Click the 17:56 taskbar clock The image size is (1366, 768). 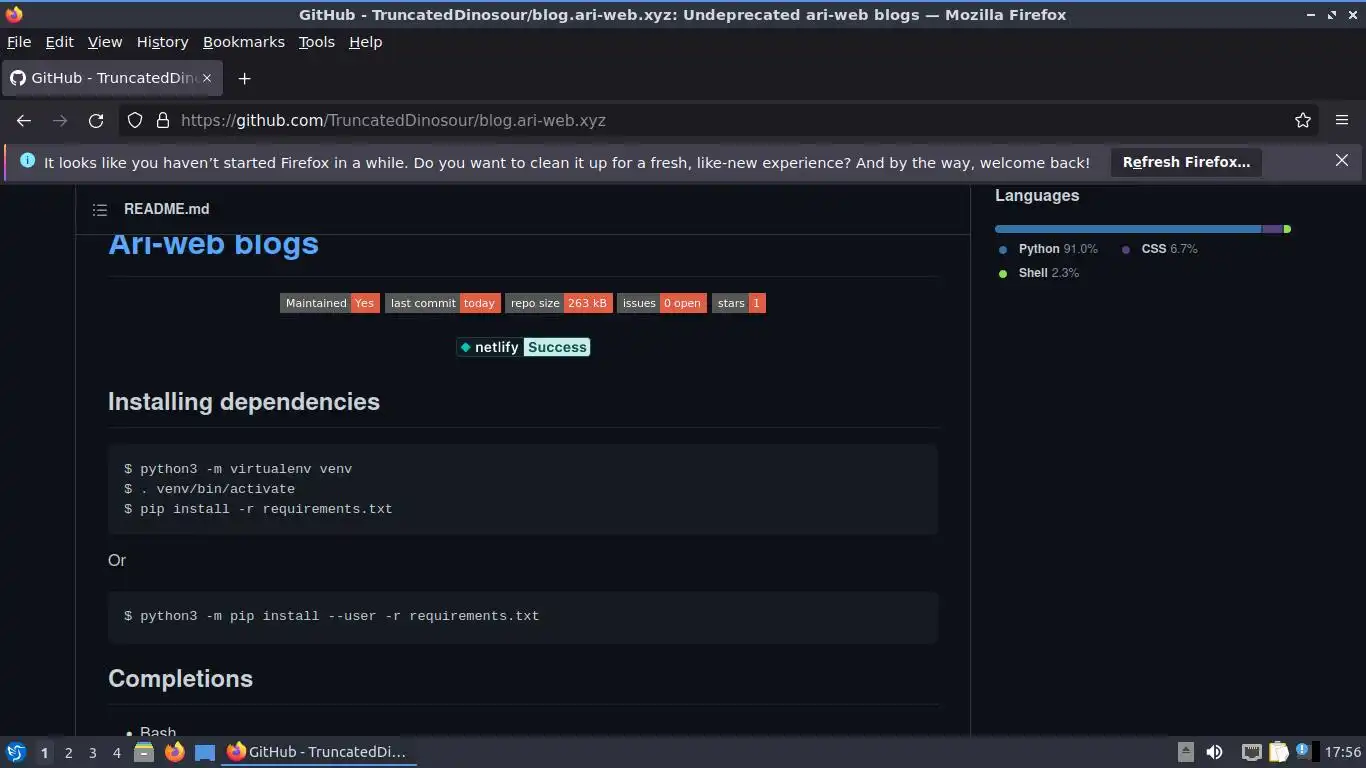coord(1343,752)
